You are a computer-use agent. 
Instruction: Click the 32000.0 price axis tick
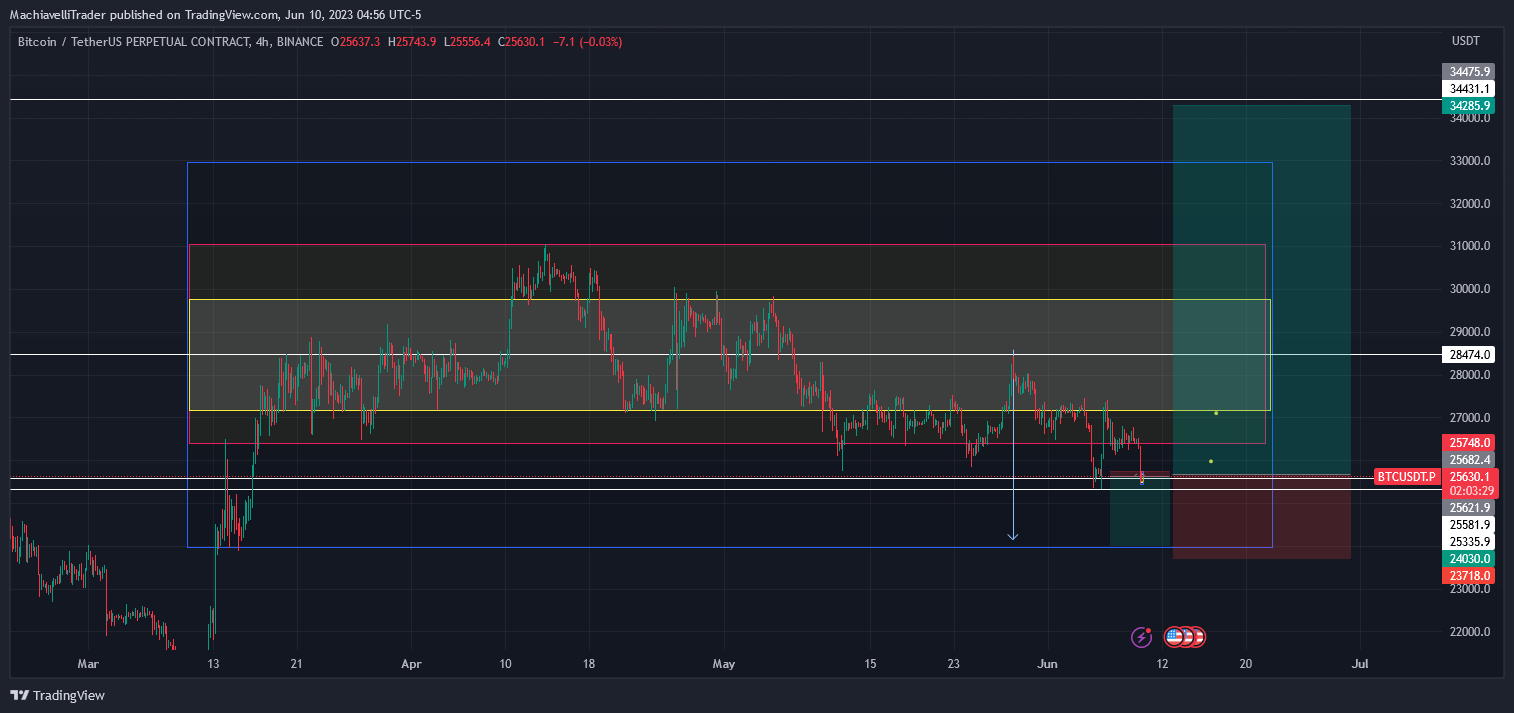1469,204
